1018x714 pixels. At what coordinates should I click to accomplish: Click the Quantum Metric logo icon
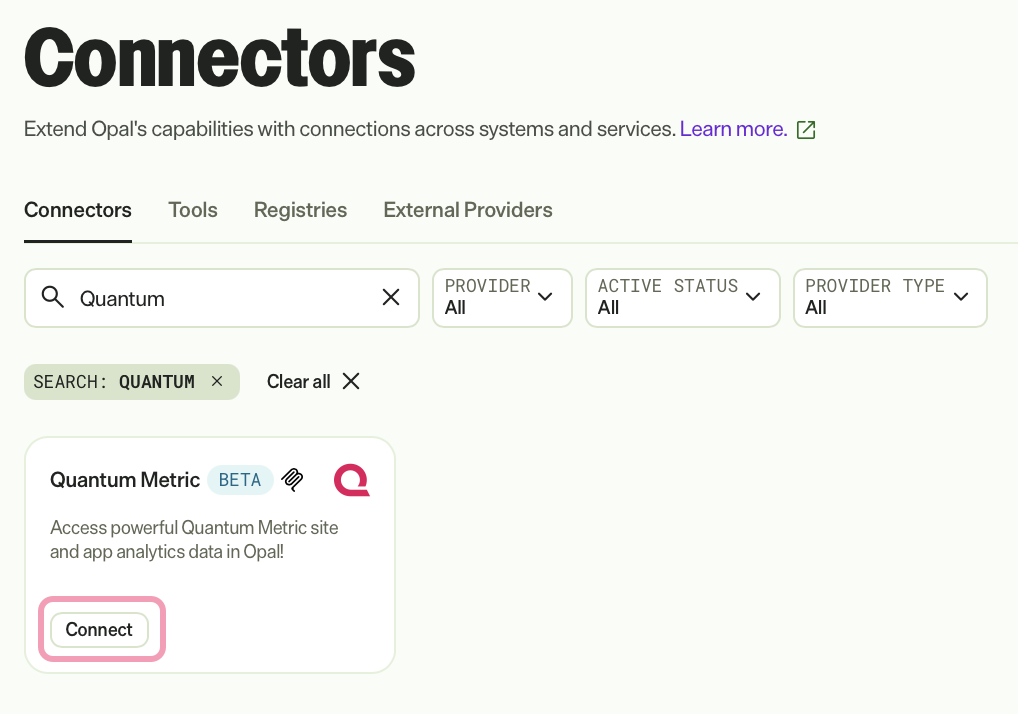[x=352, y=480]
